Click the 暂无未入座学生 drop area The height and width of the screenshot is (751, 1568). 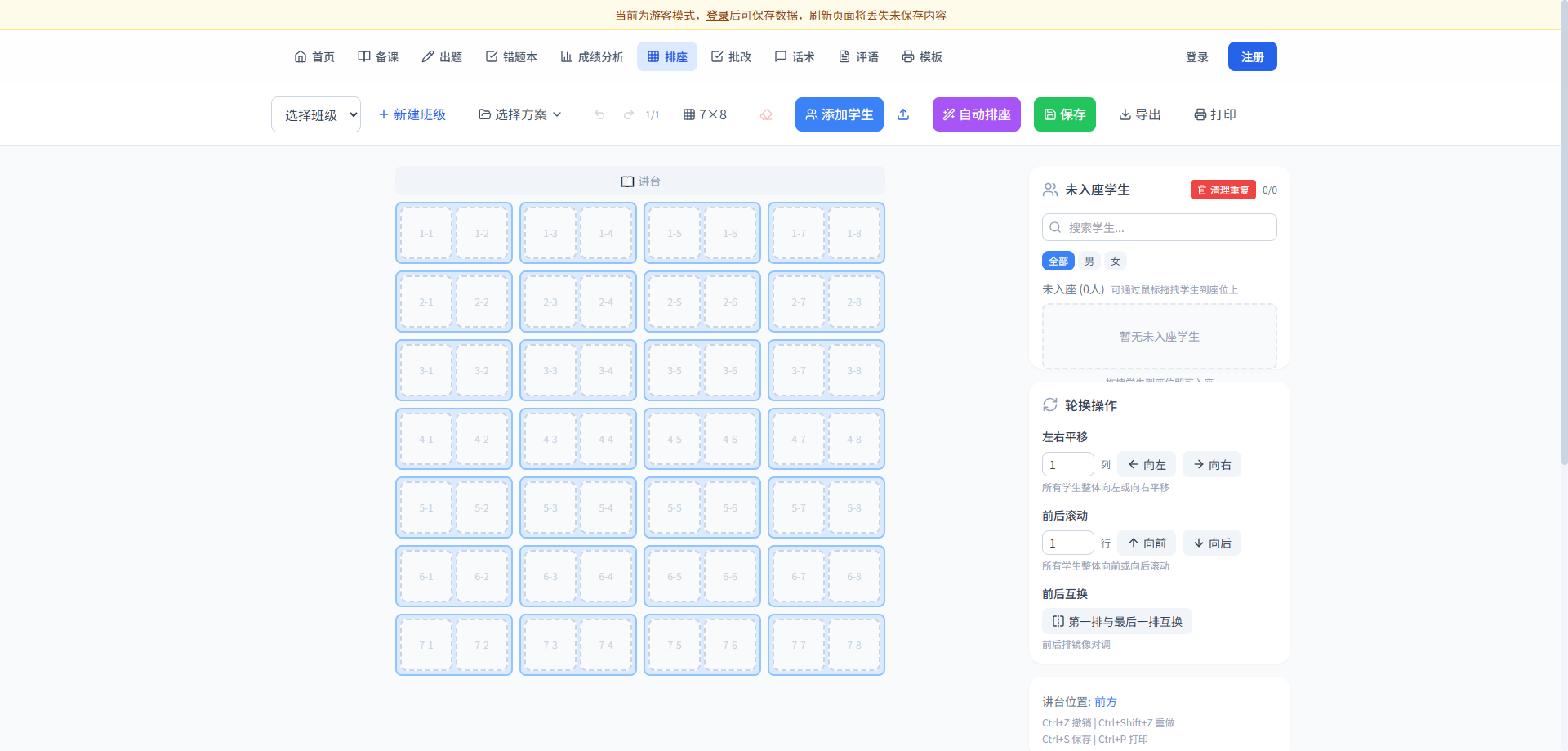pyautogui.click(x=1160, y=336)
